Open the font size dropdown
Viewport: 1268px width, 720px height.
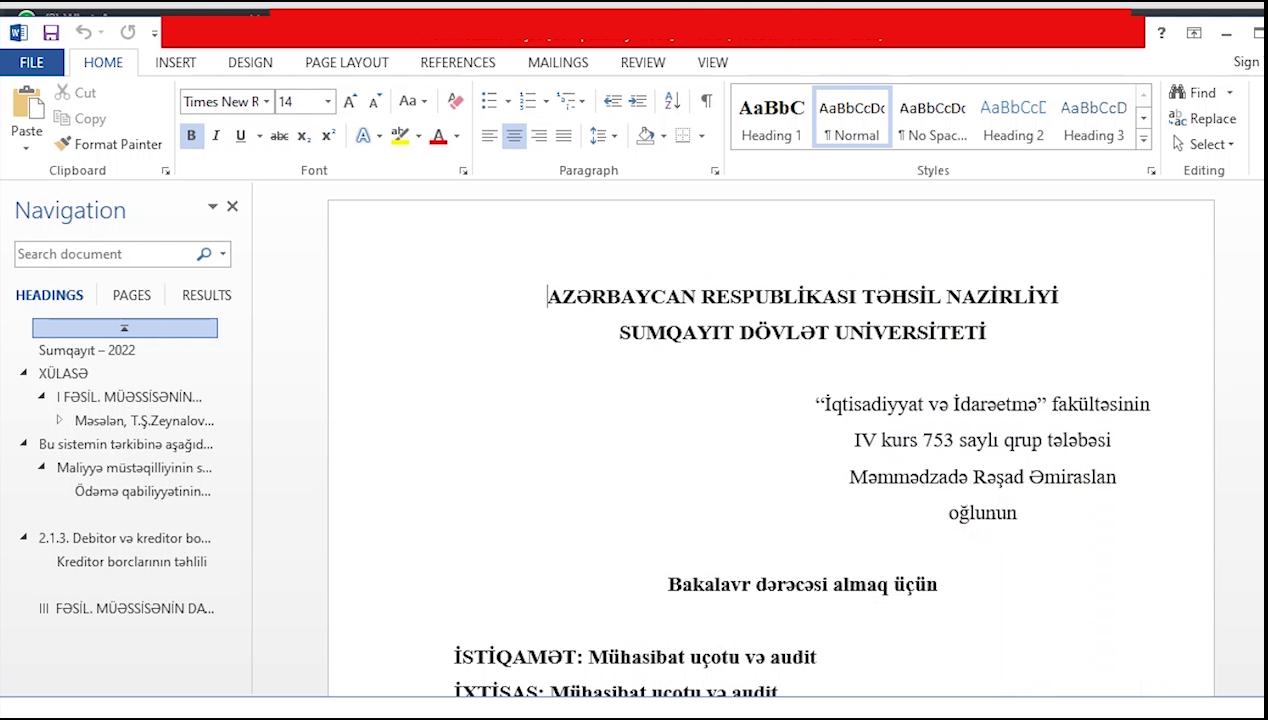(327, 101)
